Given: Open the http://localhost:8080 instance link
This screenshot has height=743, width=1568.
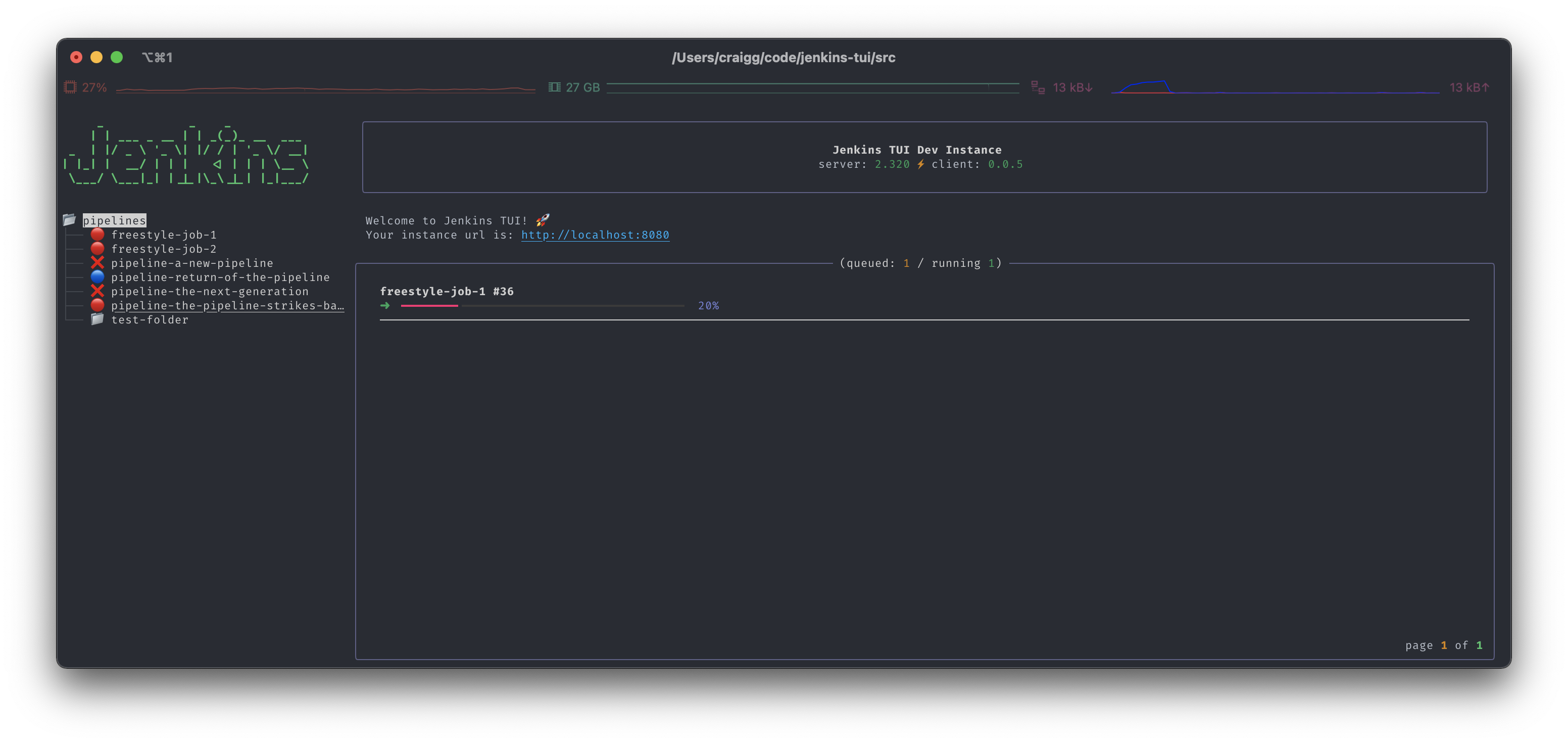Looking at the screenshot, I should click(595, 235).
